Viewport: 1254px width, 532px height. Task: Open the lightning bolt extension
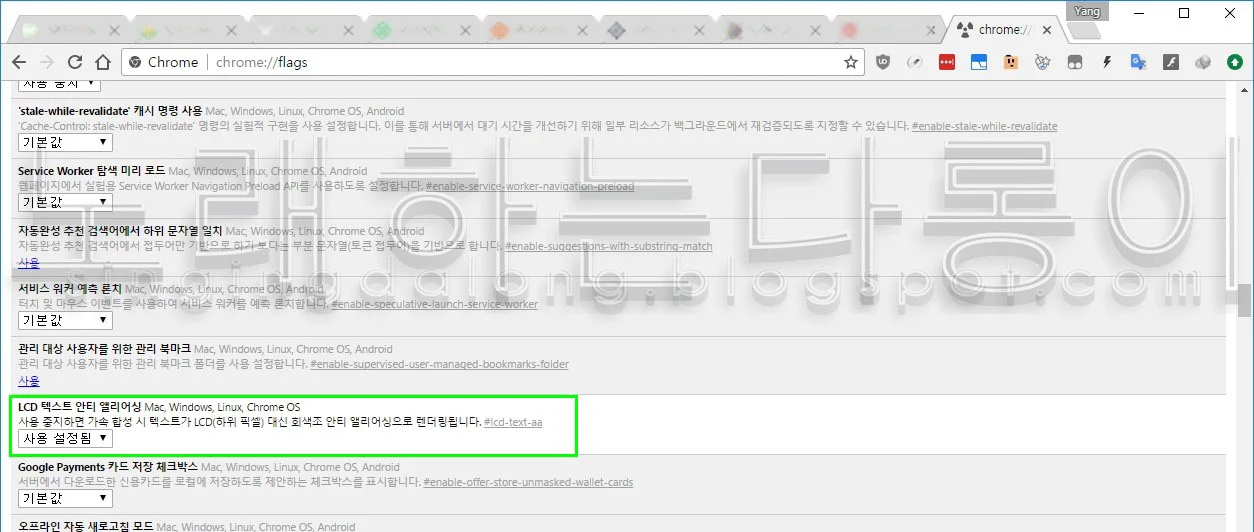pos(1106,62)
